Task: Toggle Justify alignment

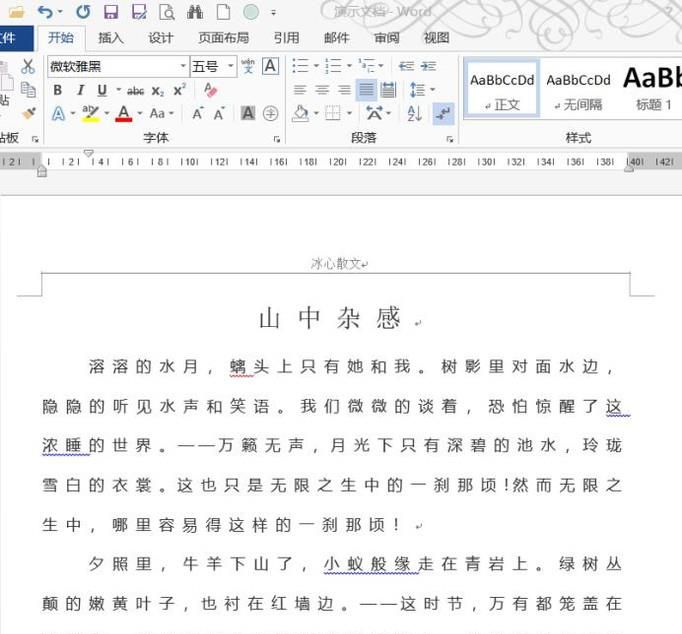Action: 366,90
